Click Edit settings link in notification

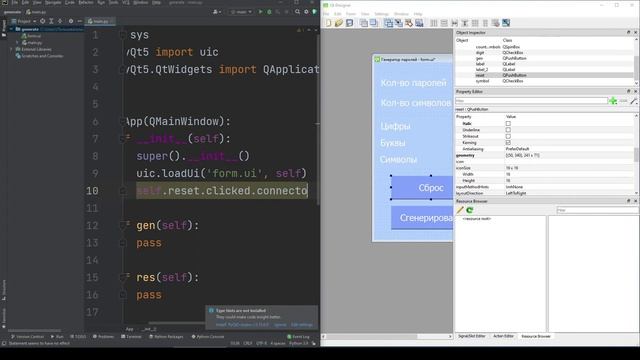301,325
